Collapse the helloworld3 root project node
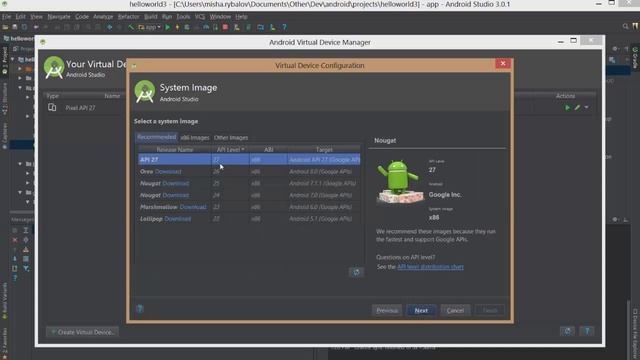This screenshot has width=640, height=360. pos(13,59)
